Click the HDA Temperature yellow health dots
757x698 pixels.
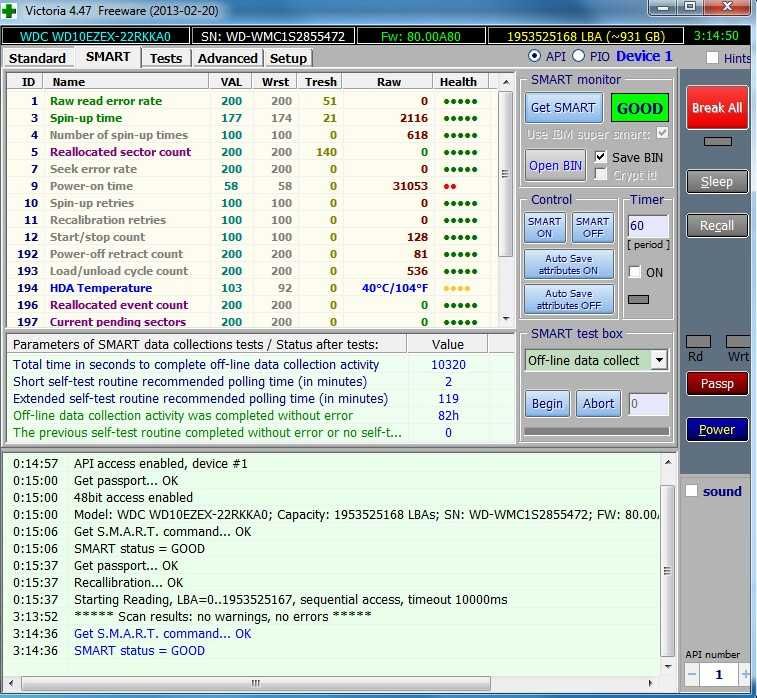click(457, 289)
